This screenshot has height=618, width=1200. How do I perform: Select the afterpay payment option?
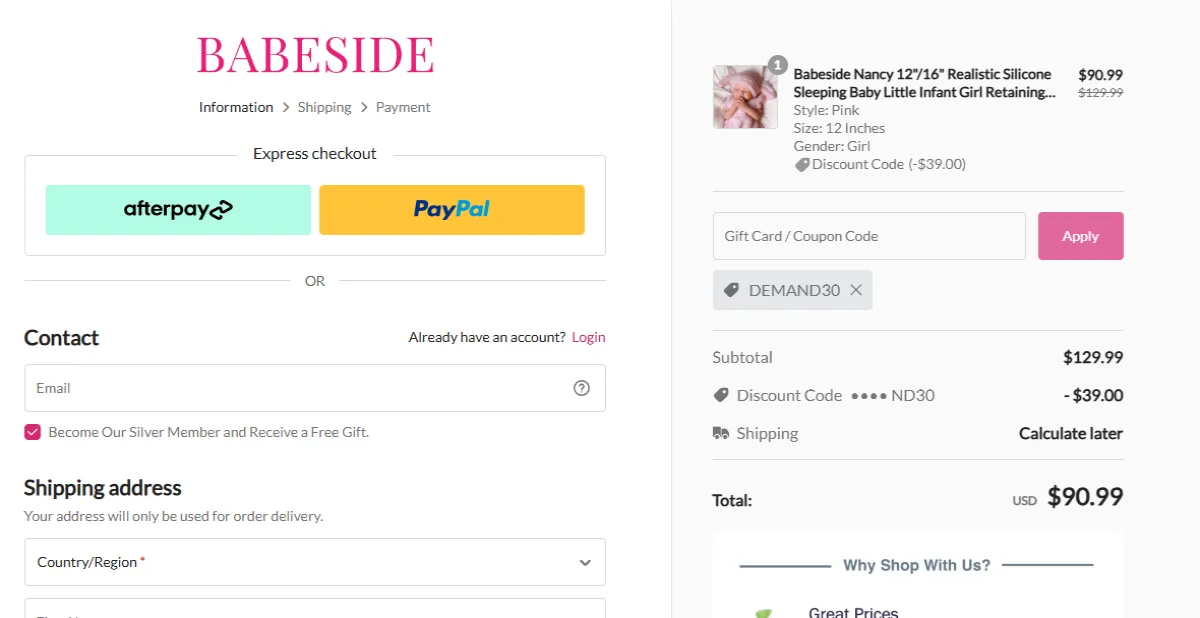coord(177,209)
